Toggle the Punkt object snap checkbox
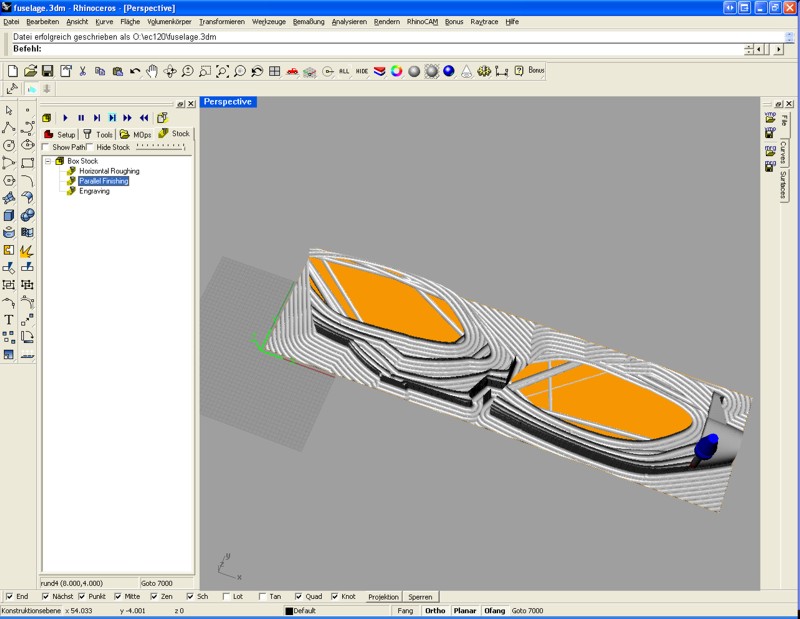The image size is (800, 619). 82,596
